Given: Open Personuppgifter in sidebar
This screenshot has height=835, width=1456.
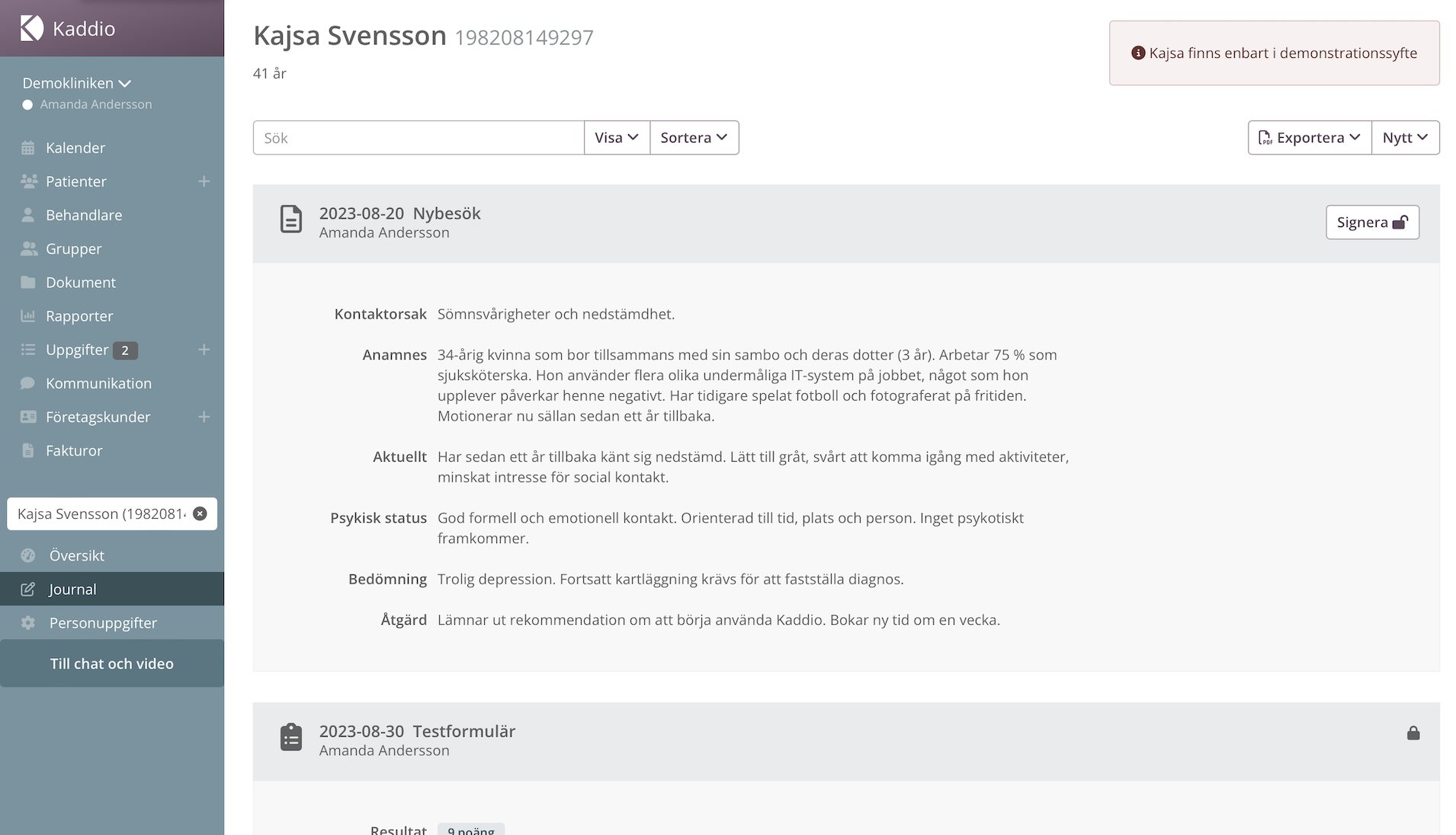Looking at the screenshot, I should 103,622.
